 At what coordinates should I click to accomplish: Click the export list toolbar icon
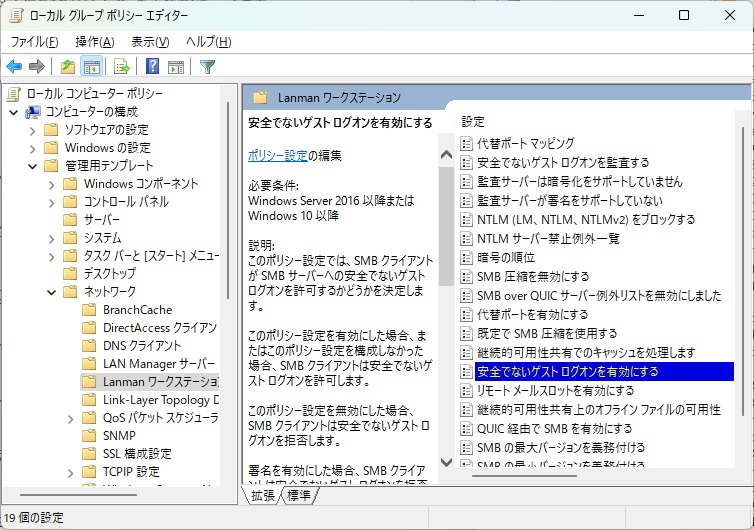click(x=122, y=67)
